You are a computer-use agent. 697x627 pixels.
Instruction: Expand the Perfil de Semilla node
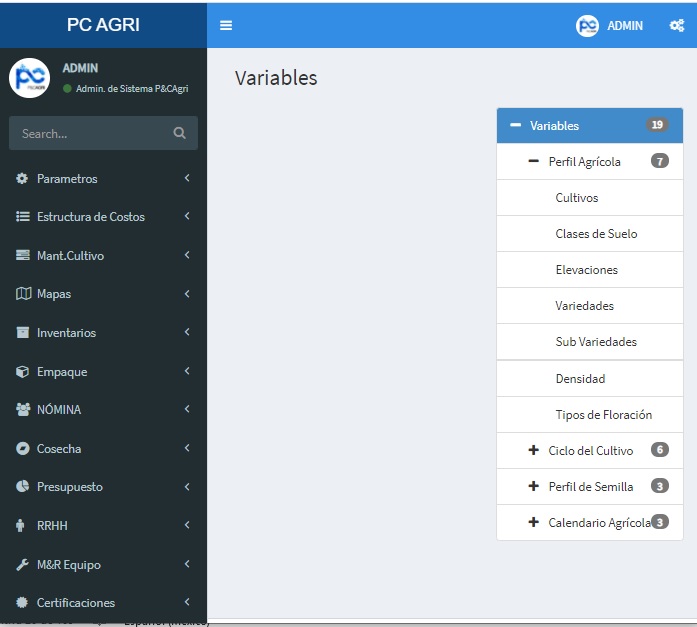coord(534,487)
